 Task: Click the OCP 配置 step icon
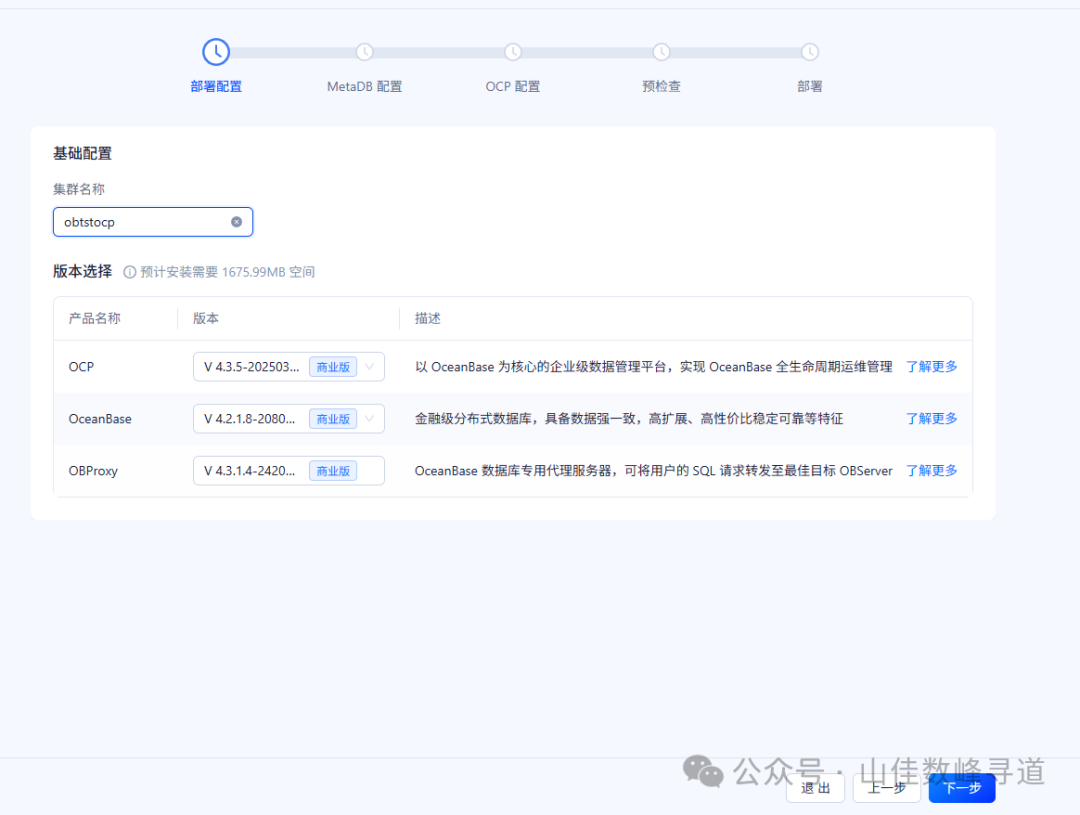click(513, 52)
